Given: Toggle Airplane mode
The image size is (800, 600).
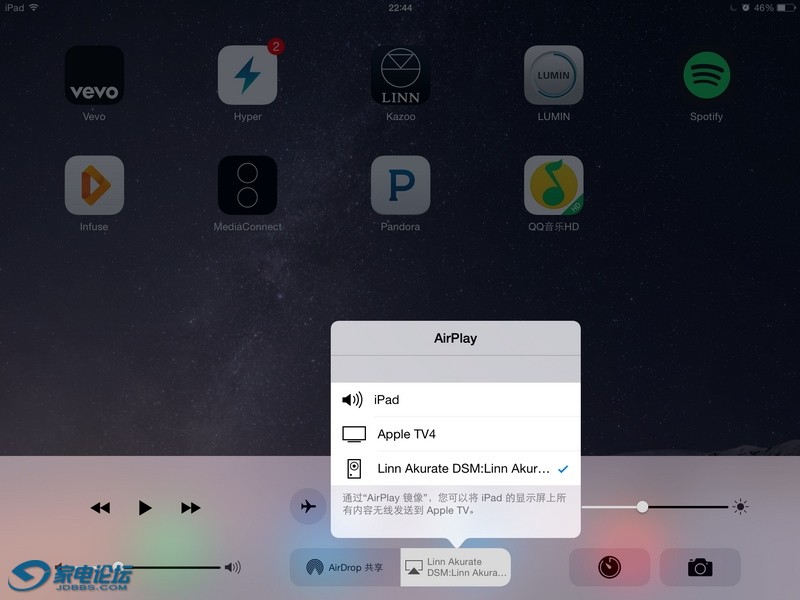Looking at the screenshot, I should pos(308,507).
